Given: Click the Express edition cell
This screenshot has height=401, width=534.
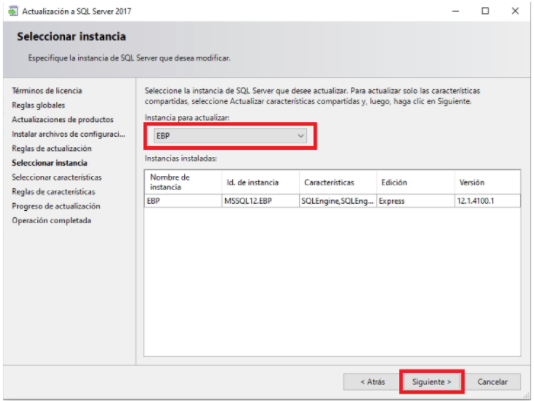Looking at the screenshot, I should coord(415,201).
